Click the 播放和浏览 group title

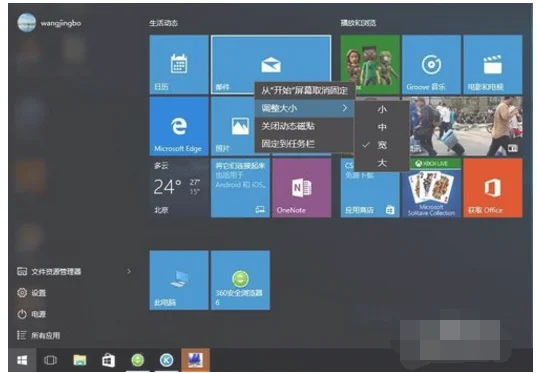click(358, 23)
